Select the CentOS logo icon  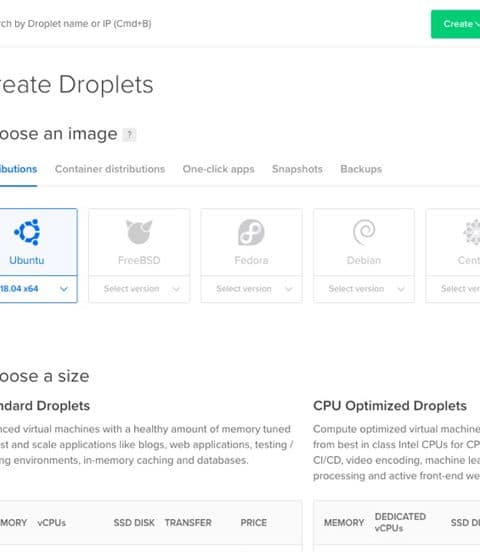(x=472, y=232)
